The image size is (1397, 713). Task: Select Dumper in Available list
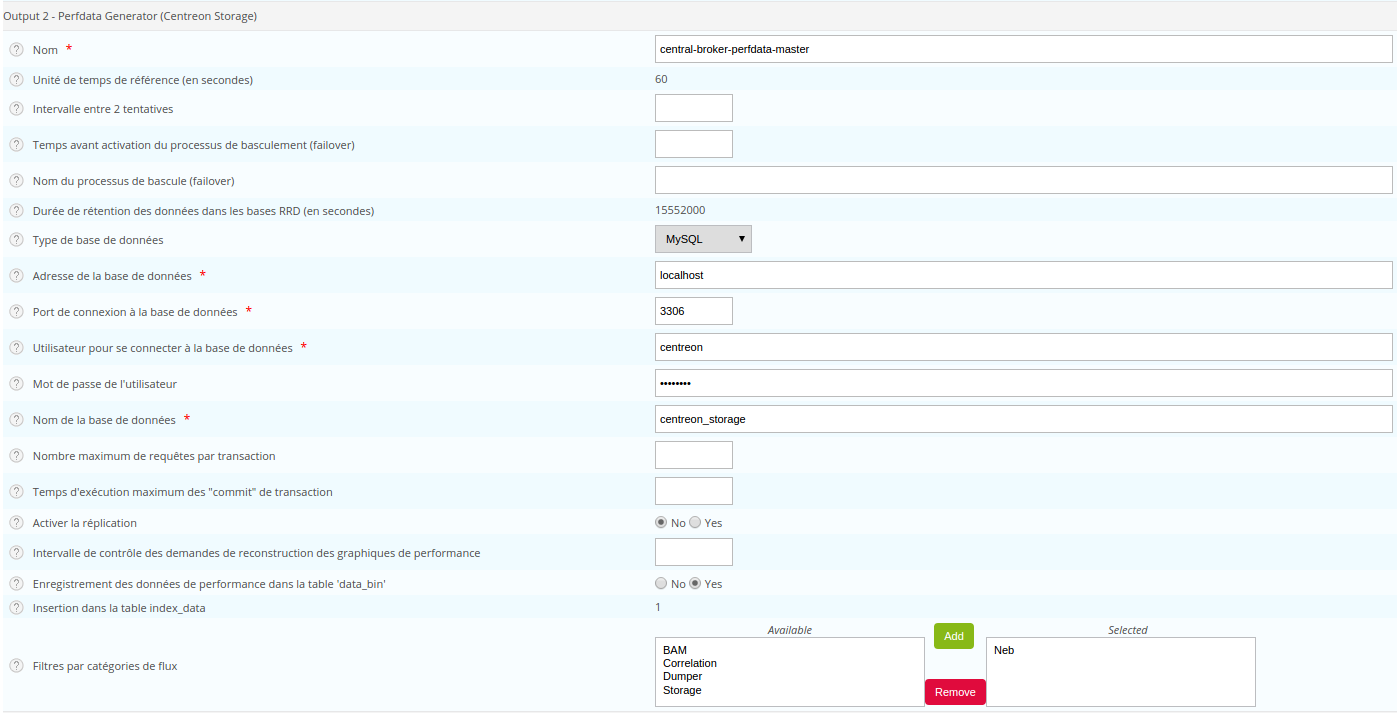point(683,676)
